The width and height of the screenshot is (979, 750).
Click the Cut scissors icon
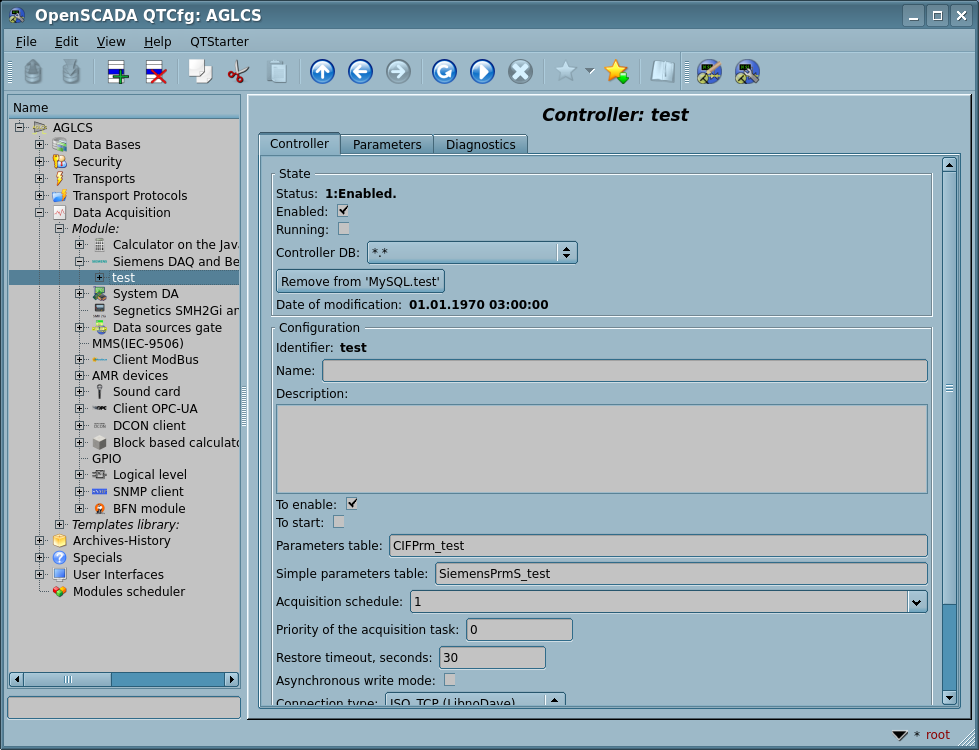tap(238, 72)
